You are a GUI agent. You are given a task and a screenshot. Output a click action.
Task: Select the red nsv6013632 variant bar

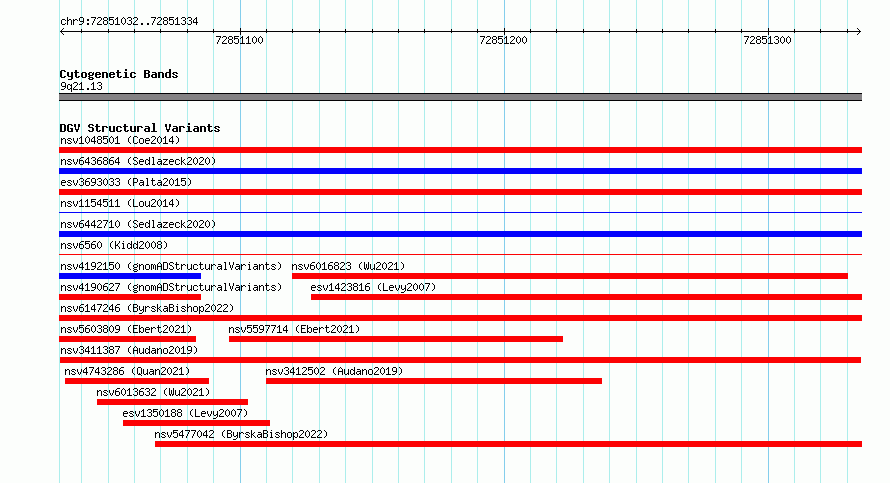click(x=173, y=402)
